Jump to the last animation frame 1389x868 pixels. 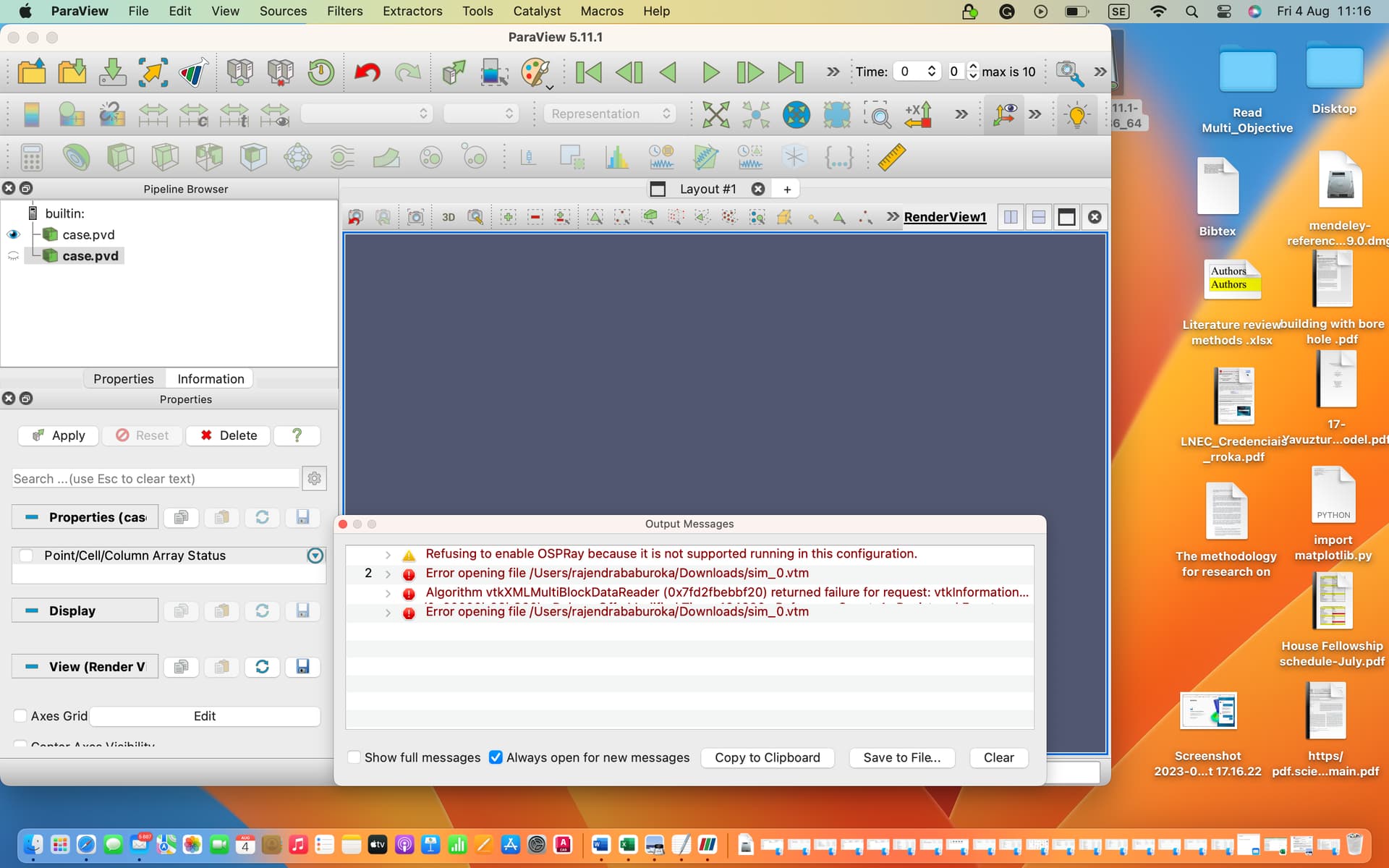click(x=790, y=72)
